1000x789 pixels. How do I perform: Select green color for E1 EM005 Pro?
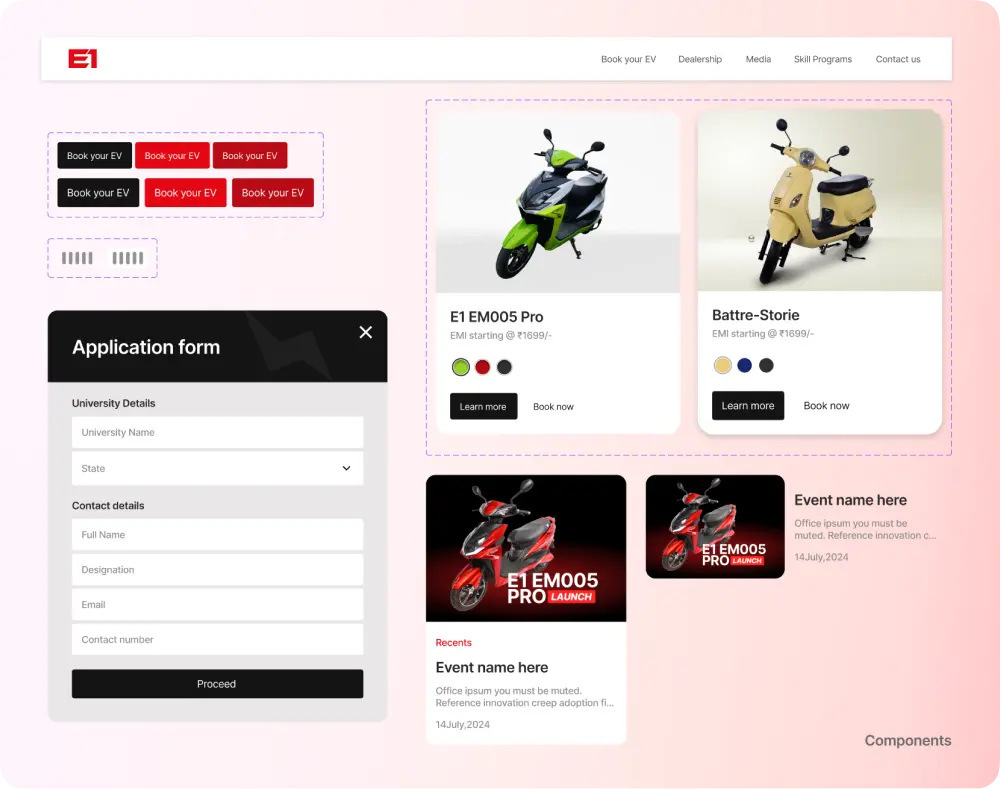(x=460, y=367)
